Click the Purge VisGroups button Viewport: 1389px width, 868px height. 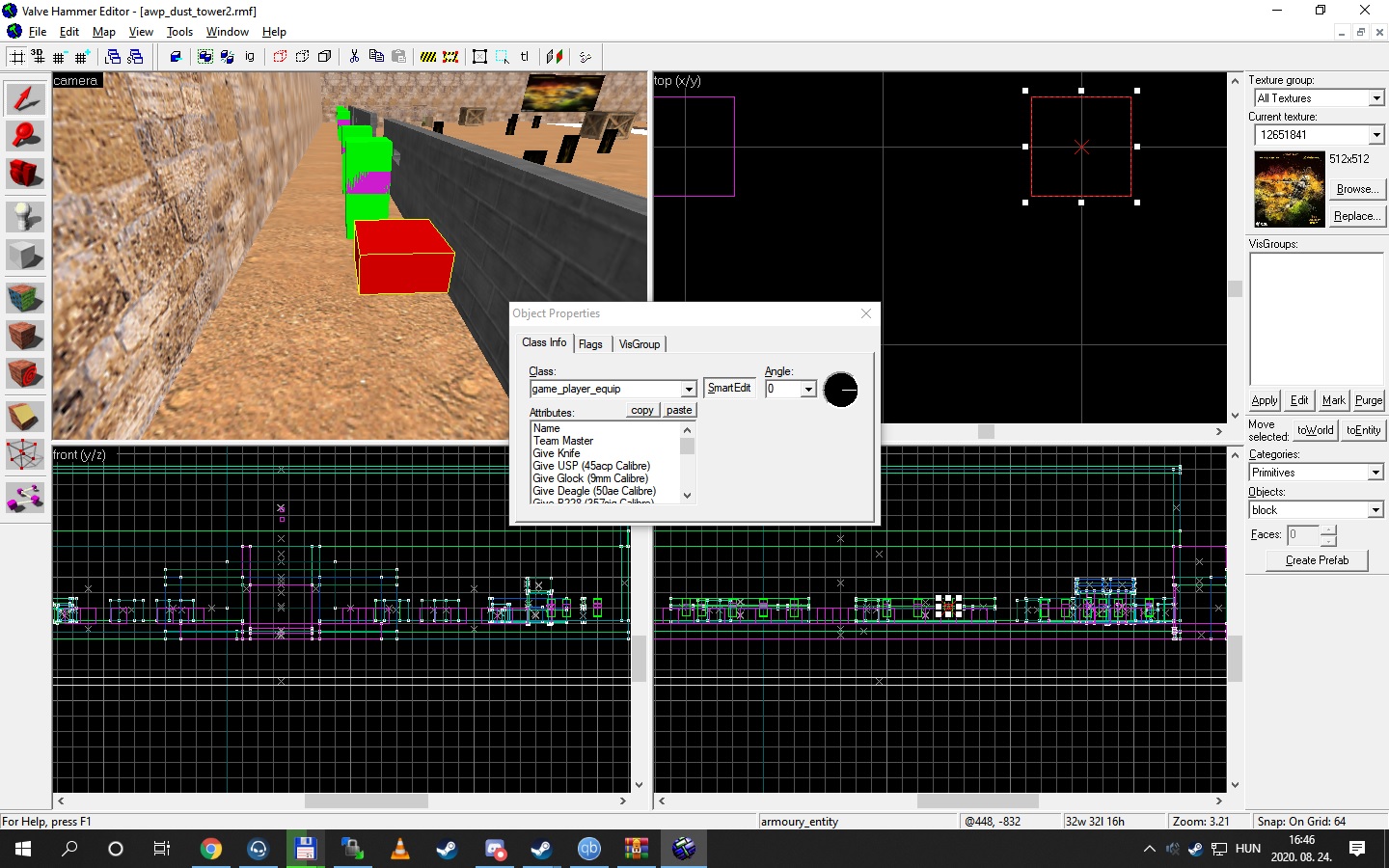coord(1368,400)
